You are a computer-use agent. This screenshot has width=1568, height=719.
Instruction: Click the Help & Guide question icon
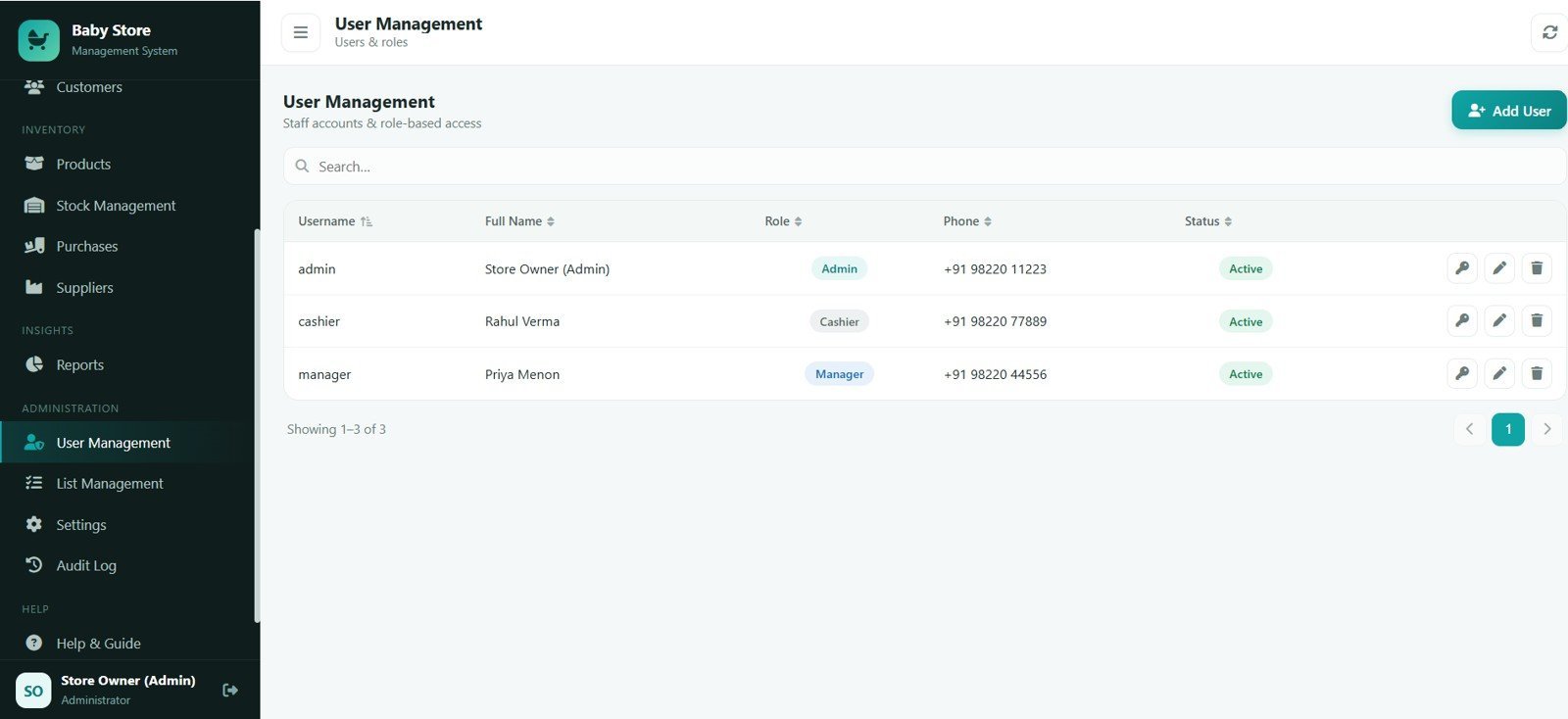tap(34, 644)
